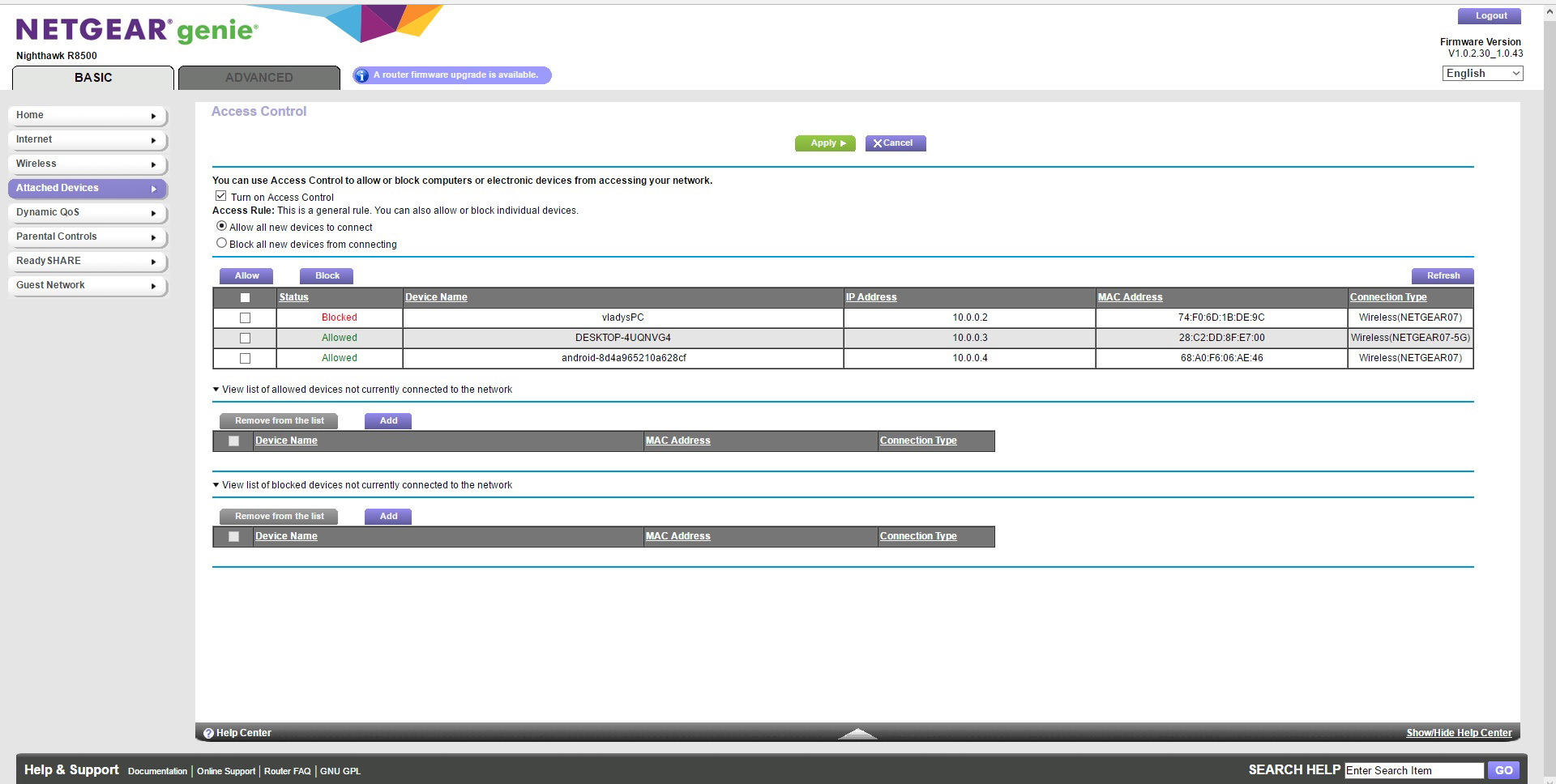
Task: Click the arrow icon beside Parental Controls
Action: [153, 237]
